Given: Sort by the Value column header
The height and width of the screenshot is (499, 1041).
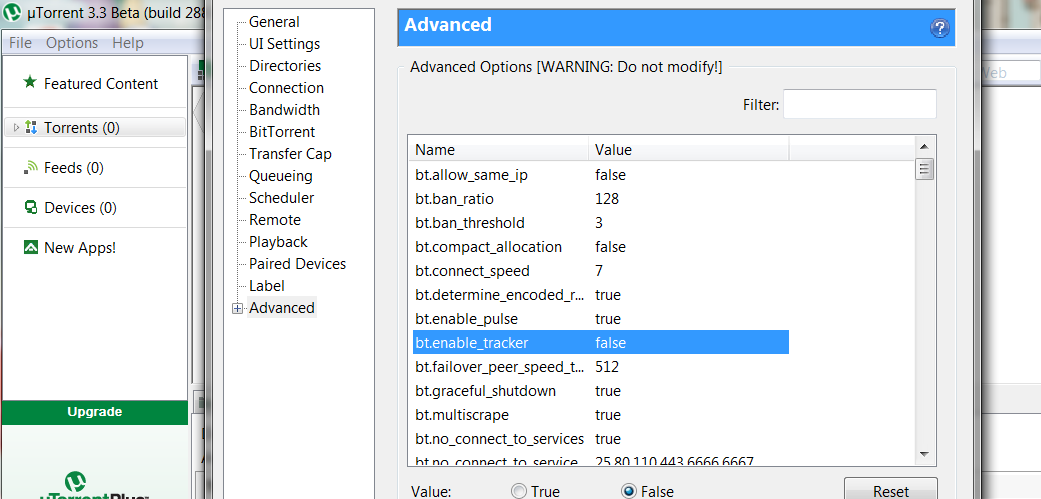Looking at the screenshot, I should pos(688,149).
